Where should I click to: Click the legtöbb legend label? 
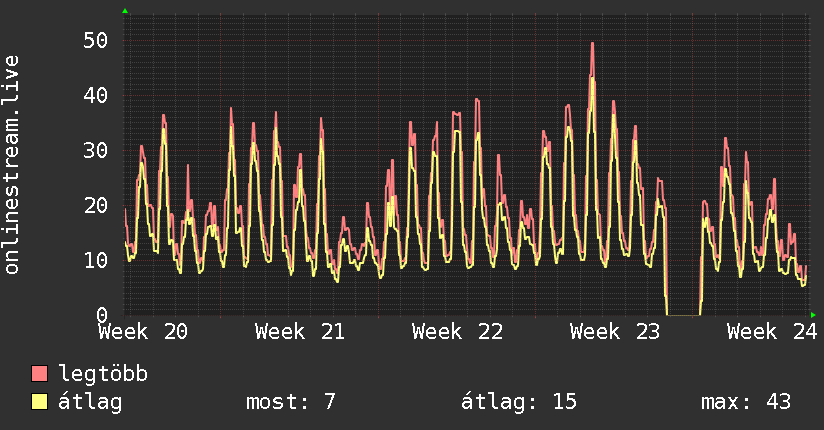coord(103,374)
